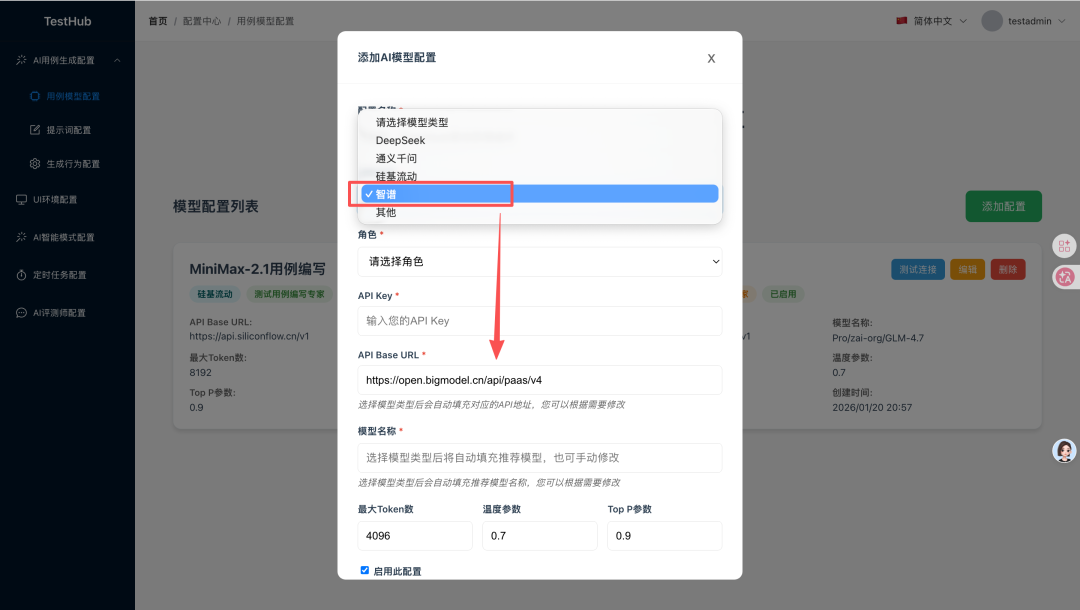
Task: Click the testadmin user avatar
Action: (992, 21)
